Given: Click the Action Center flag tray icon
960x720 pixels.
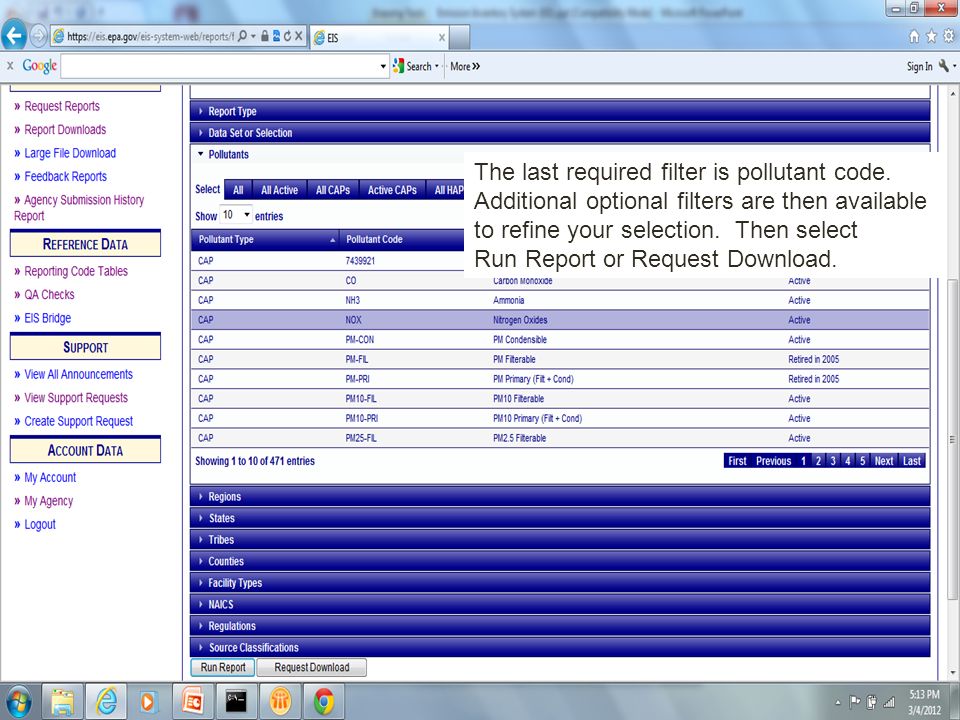Looking at the screenshot, I should coord(855,702).
